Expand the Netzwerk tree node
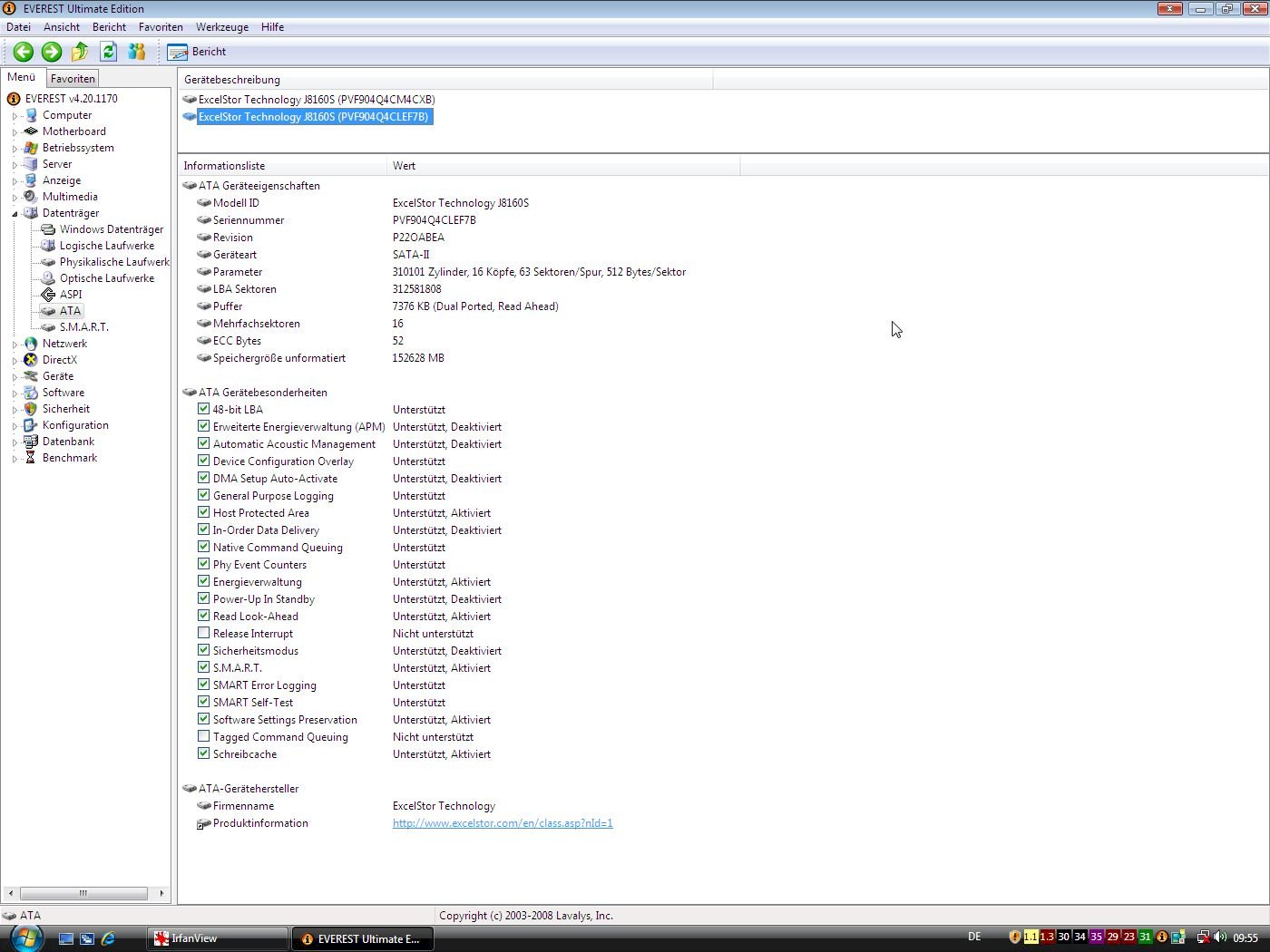 click(x=15, y=345)
